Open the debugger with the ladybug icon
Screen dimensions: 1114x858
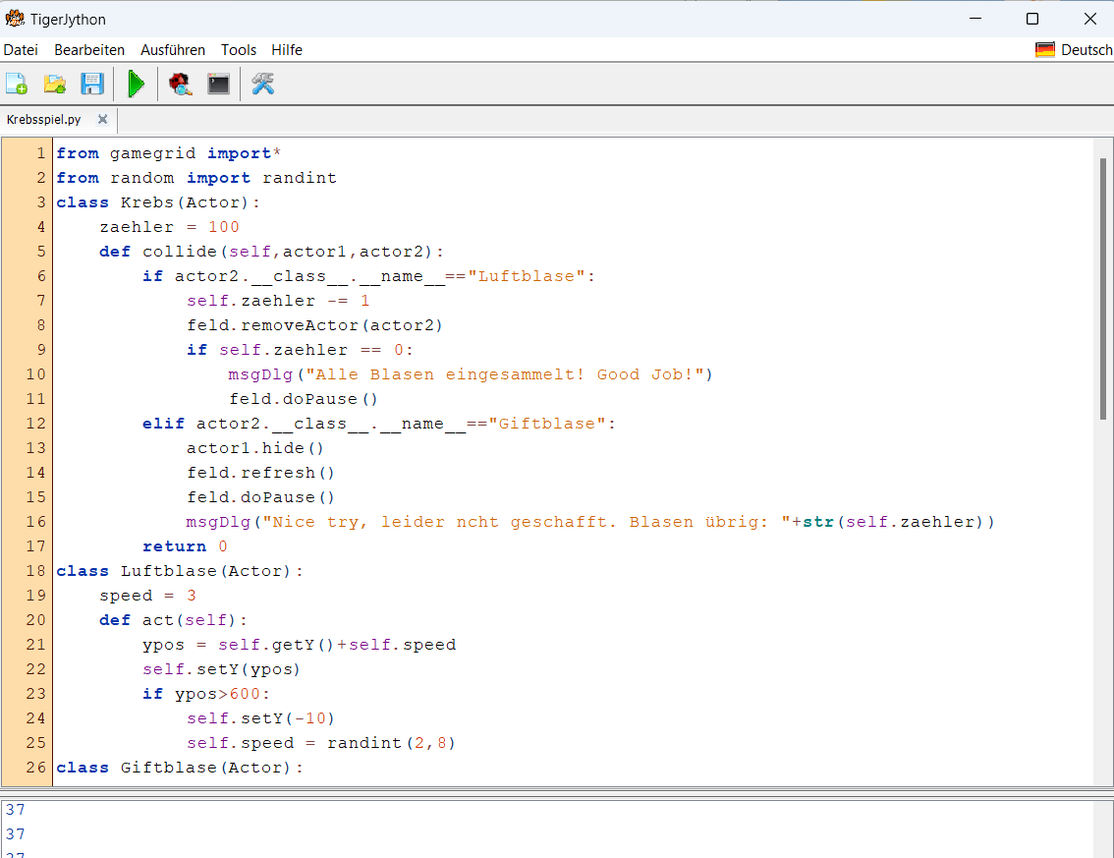click(x=180, y=84)
